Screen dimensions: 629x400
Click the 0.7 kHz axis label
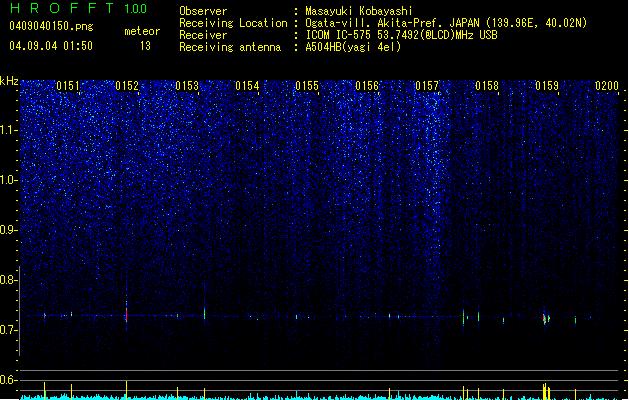pos(9,330)
